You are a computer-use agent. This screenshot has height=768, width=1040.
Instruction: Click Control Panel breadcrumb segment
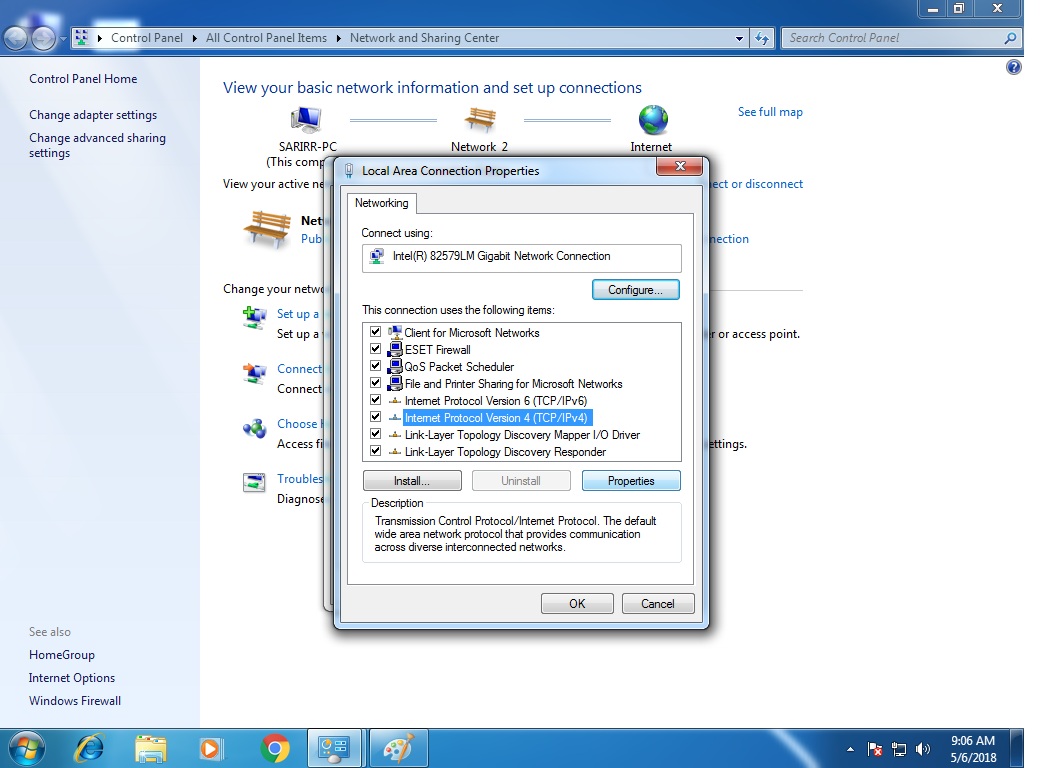pyautogui.click(x=147, y=38)
